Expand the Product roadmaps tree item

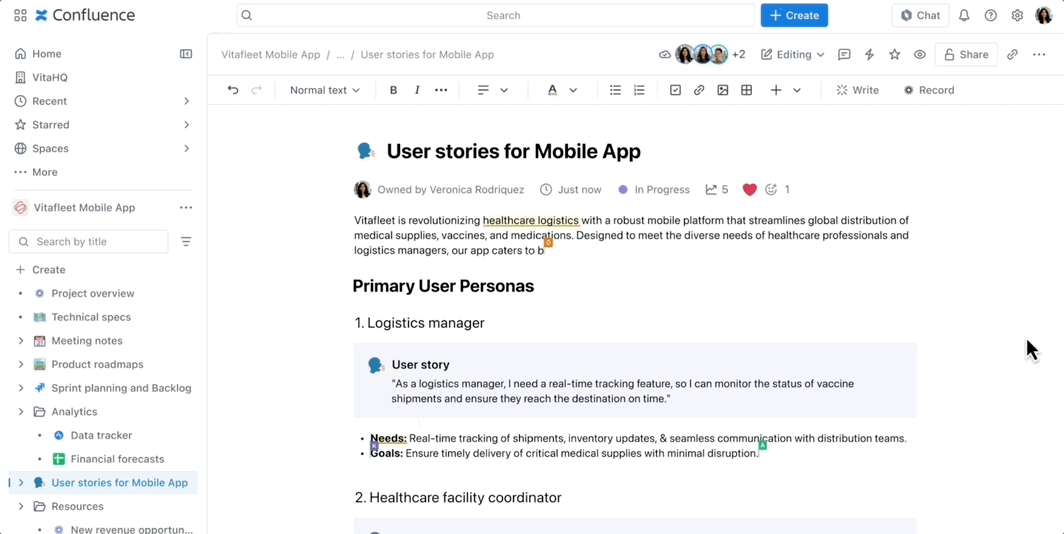coord(21,364)
